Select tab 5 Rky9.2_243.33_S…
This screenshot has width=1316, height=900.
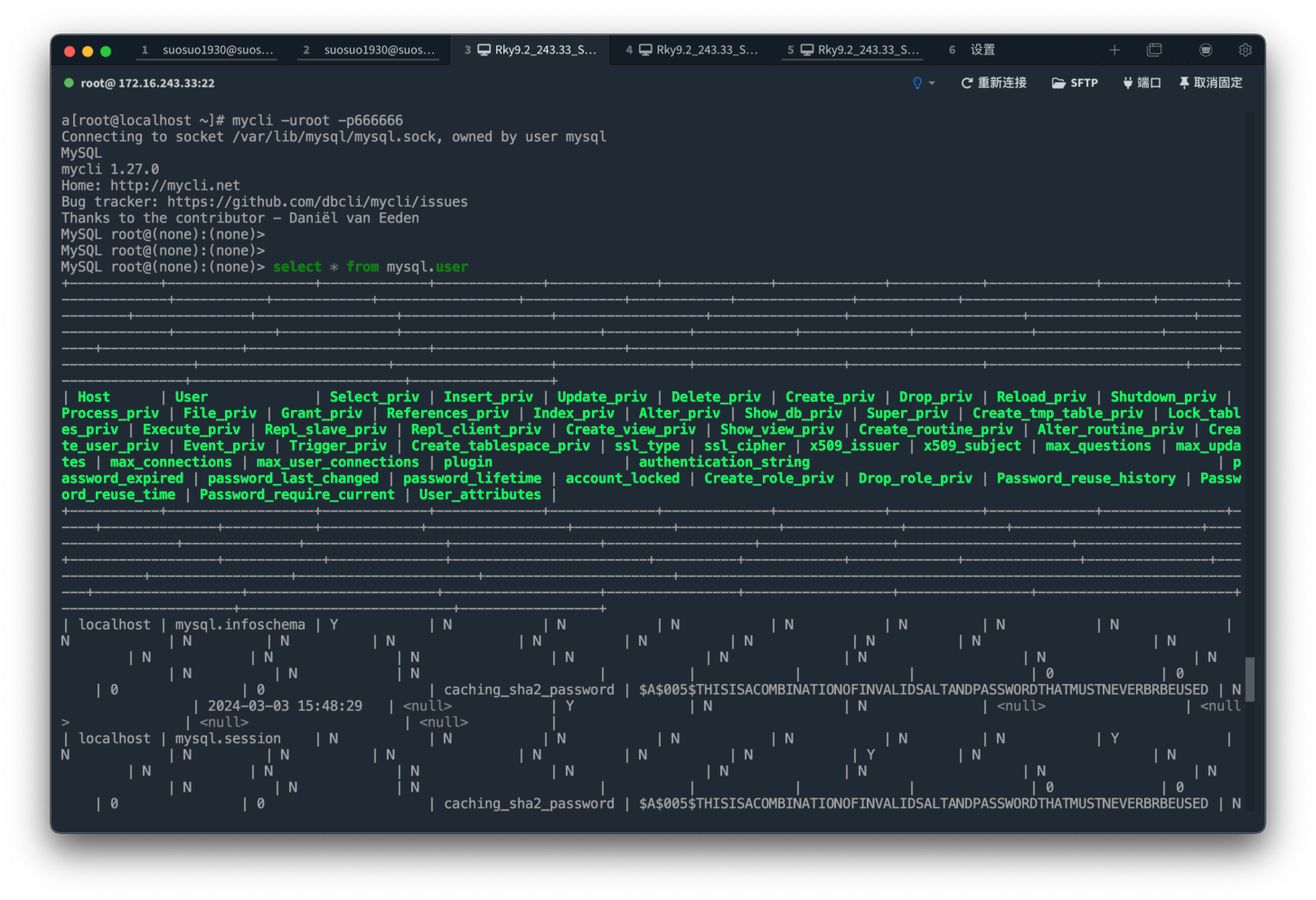click(853, 50)
